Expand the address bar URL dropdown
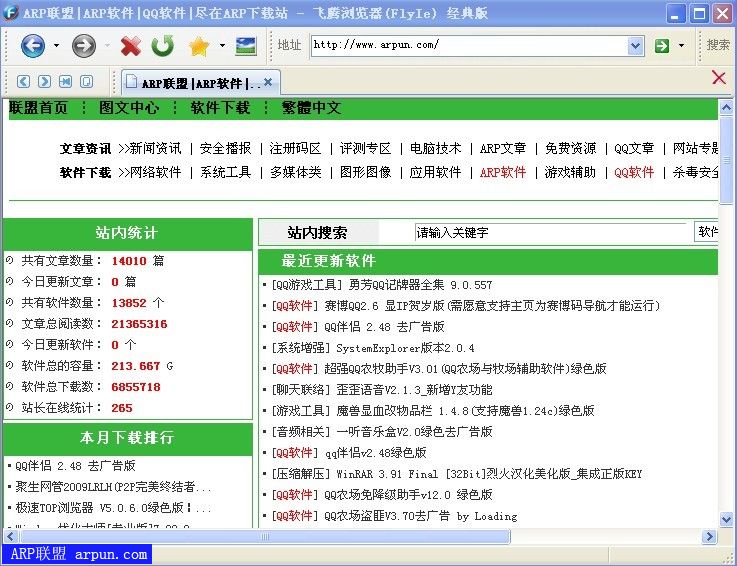737x566 pixels. click(x=635, y=46)
